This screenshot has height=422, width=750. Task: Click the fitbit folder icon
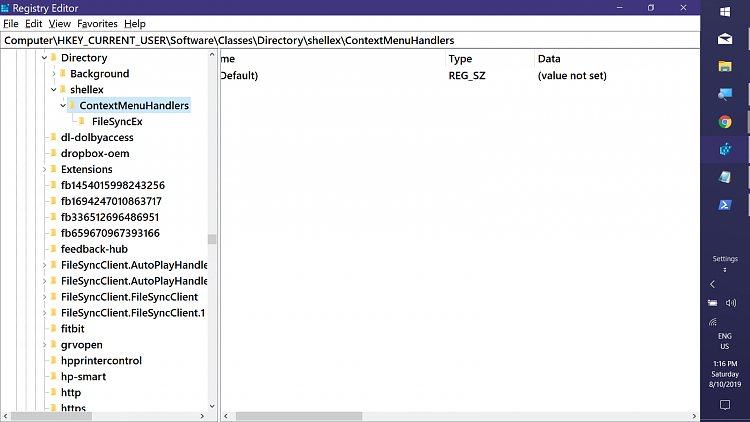(x=54, y=329)
